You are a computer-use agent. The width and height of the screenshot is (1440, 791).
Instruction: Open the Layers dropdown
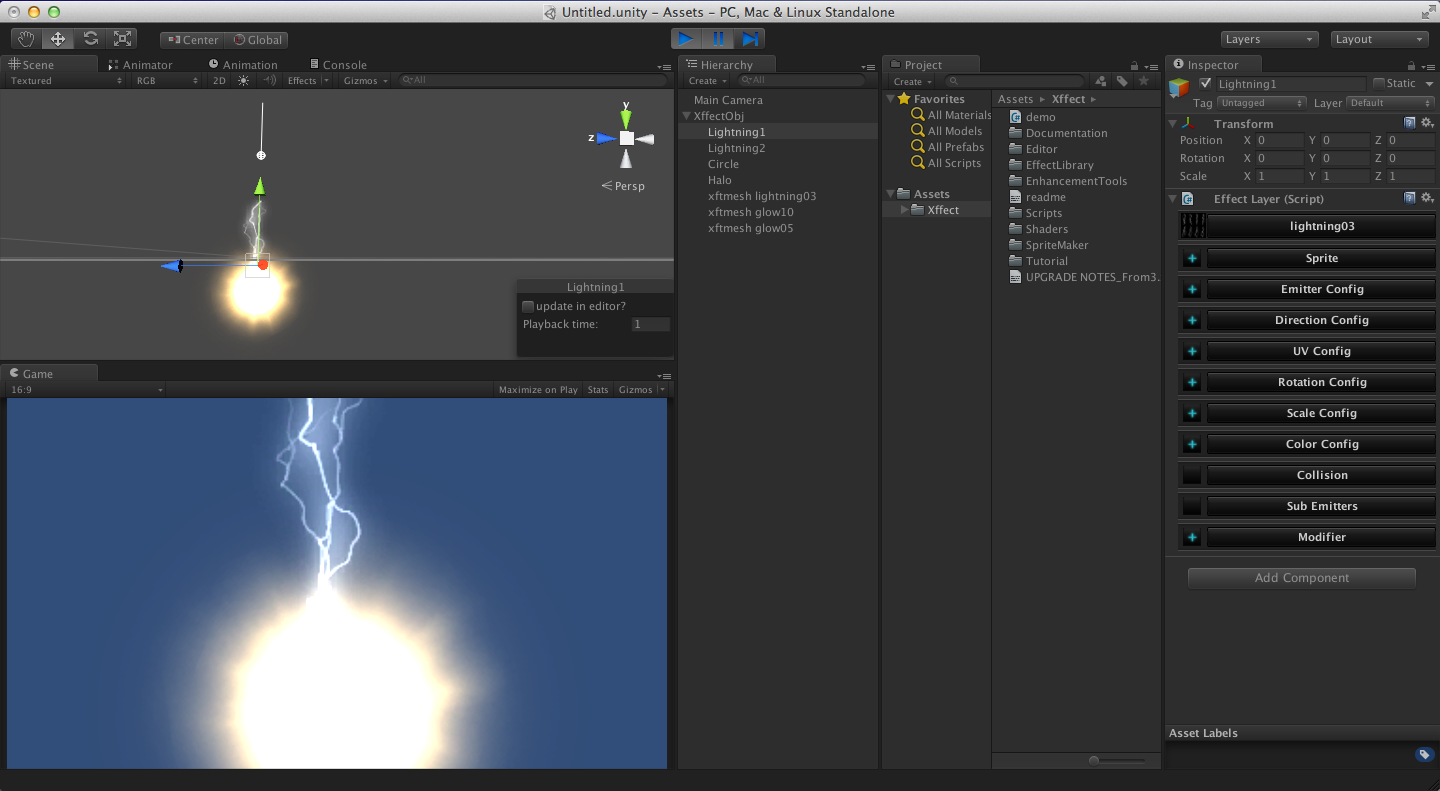[x=1270, y=39]
